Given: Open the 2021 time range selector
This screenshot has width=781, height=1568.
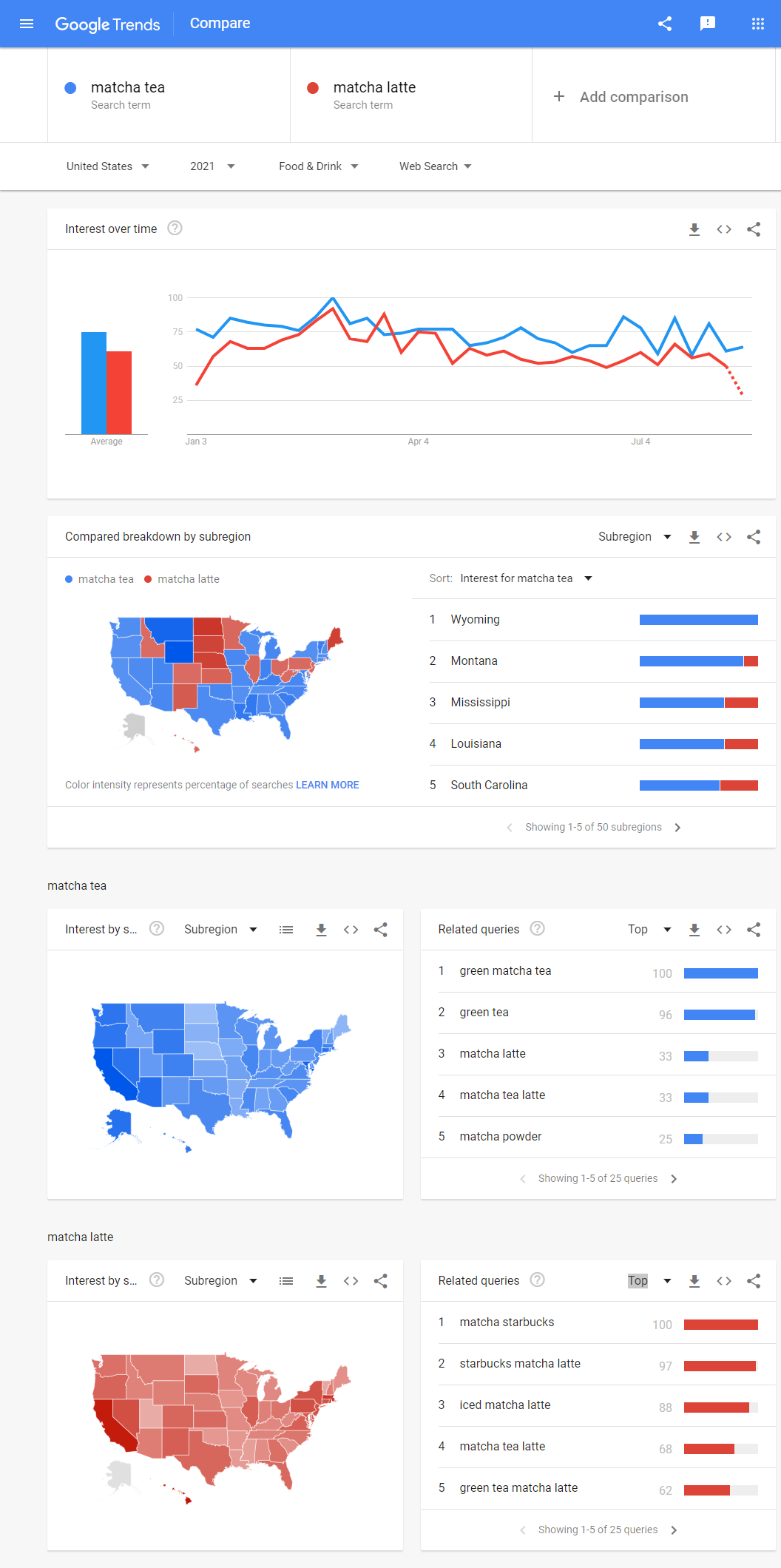Looking at the screenshot, I should pos(212,166).
